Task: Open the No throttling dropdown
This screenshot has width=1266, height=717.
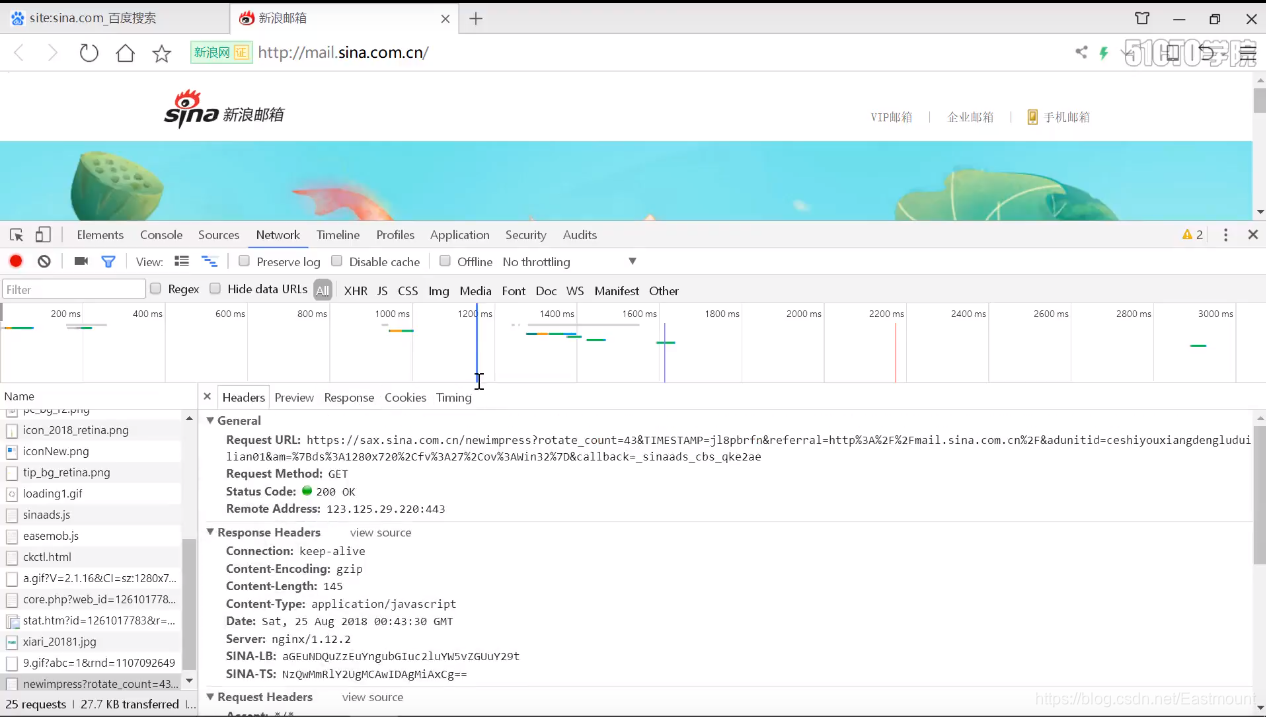Action: pyautogui.click(x=570, y=262)
